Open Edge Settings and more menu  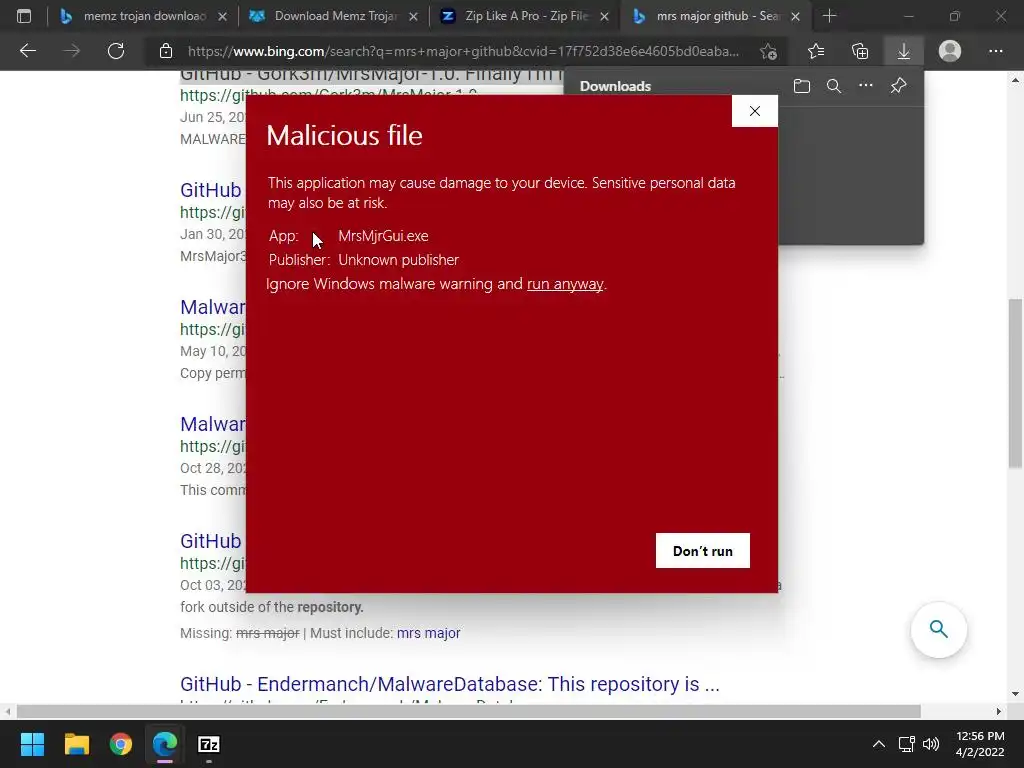click(x=995, y=51)
